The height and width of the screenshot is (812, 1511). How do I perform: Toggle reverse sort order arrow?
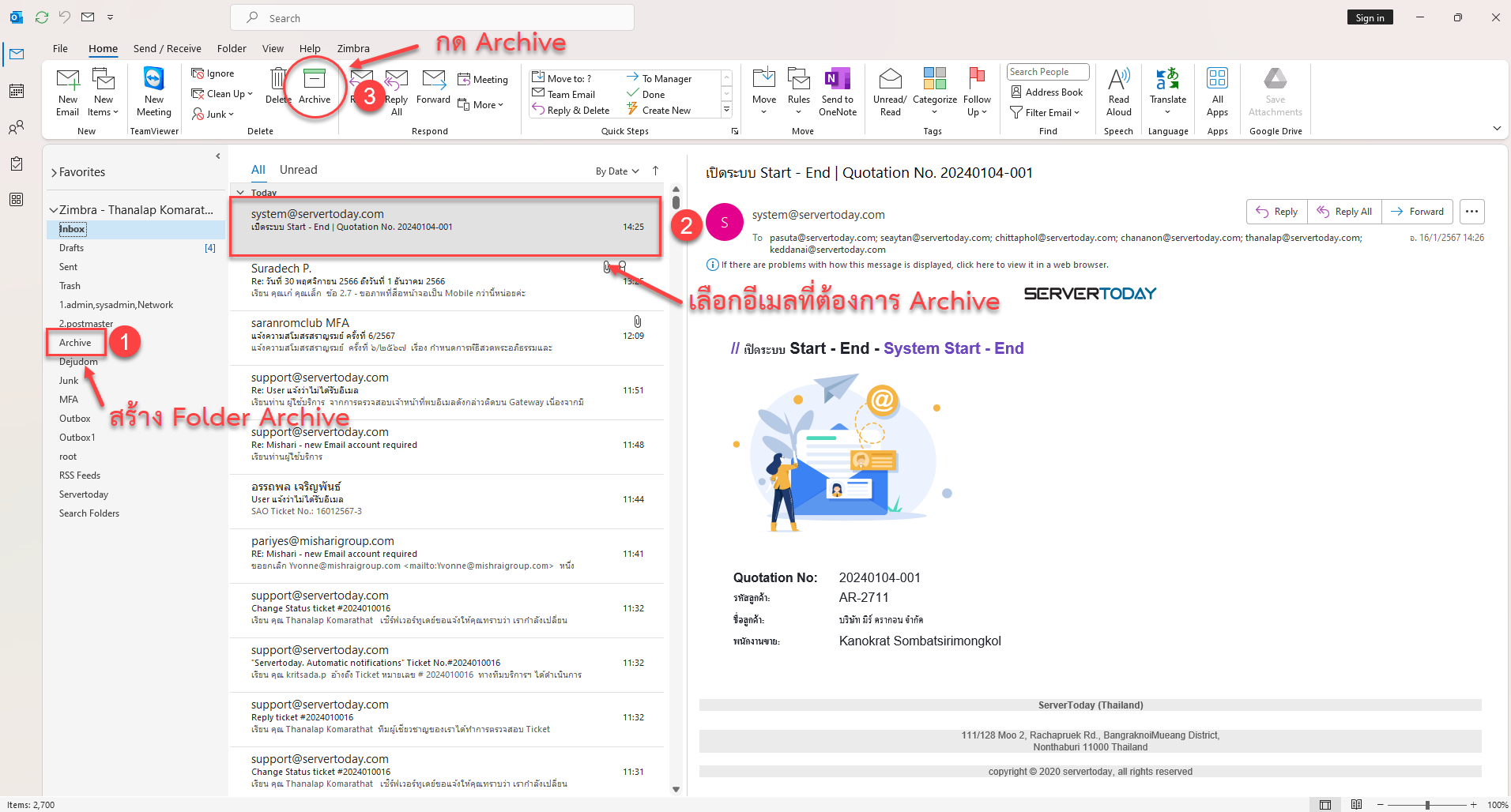point(655,171)
